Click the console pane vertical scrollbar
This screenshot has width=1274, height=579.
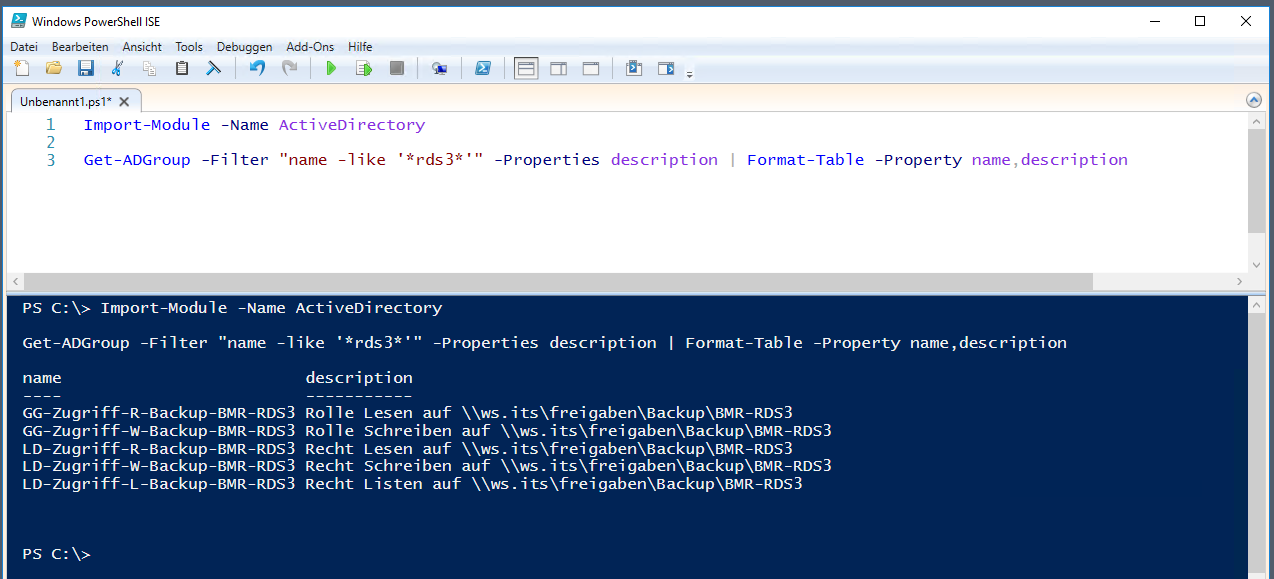click(x=1256, y=437)
